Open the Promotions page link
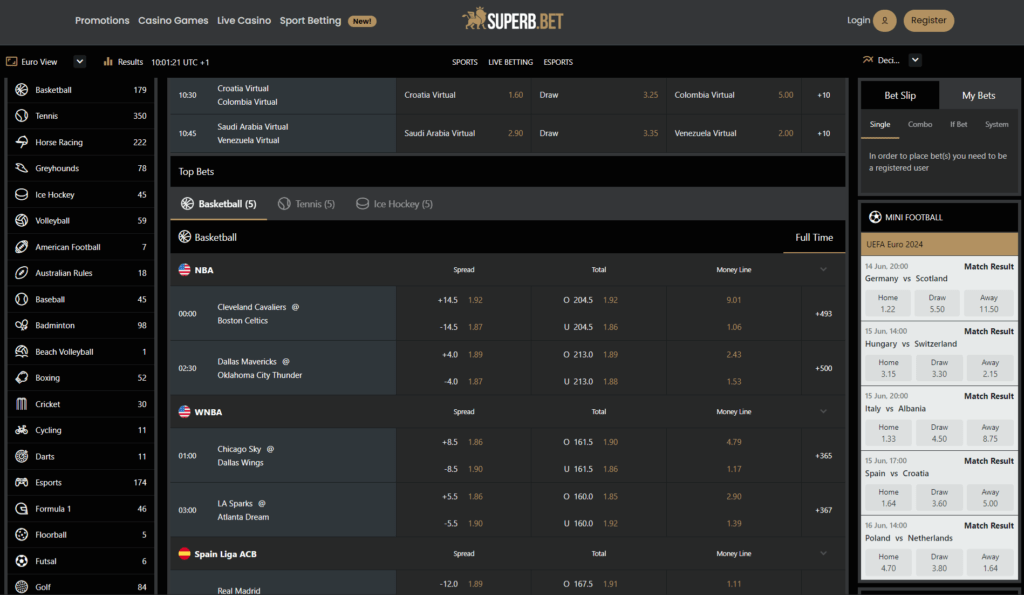 102,19
